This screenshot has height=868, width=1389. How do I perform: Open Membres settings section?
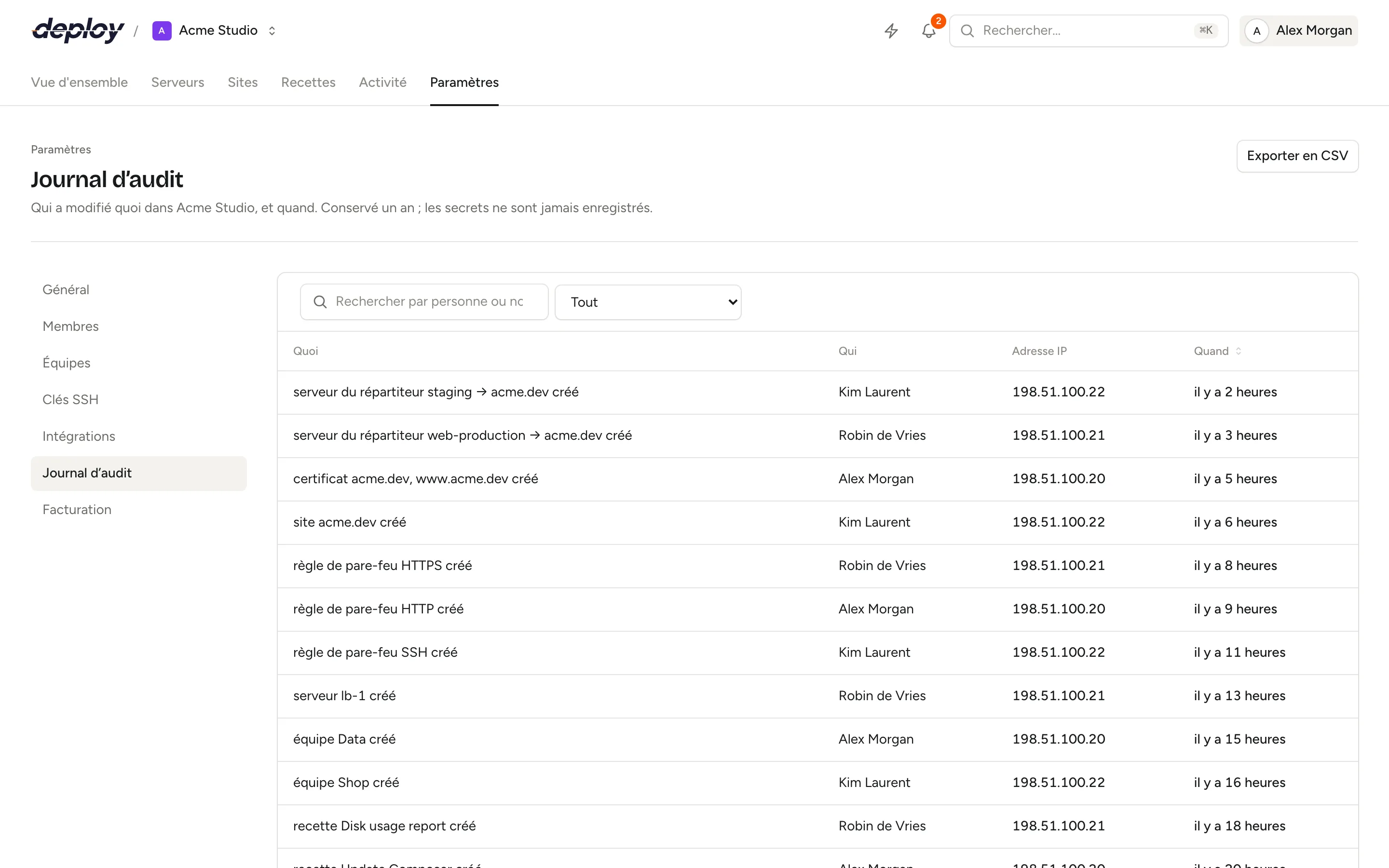pyautogui.click(x=139, y=326)
